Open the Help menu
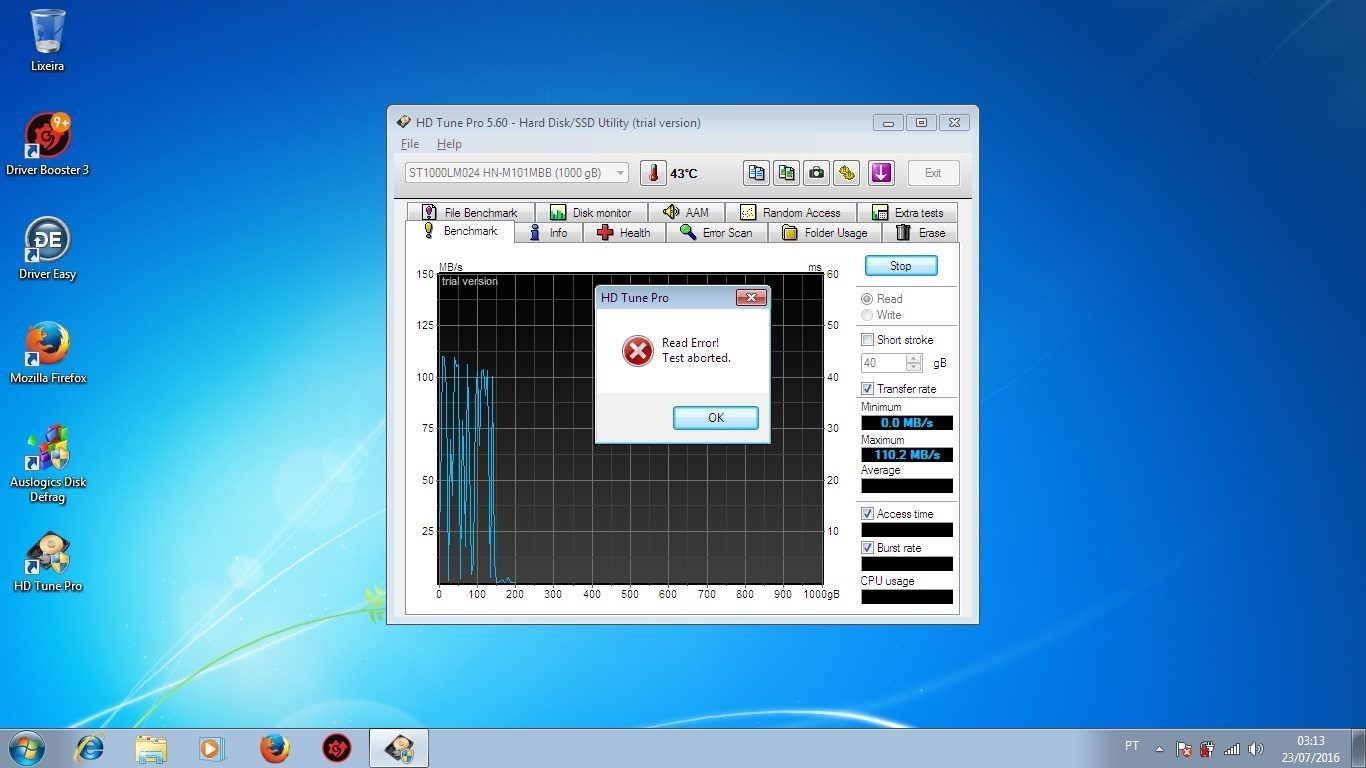Viewport: 1366px width, 768px height. pos(449,144)
